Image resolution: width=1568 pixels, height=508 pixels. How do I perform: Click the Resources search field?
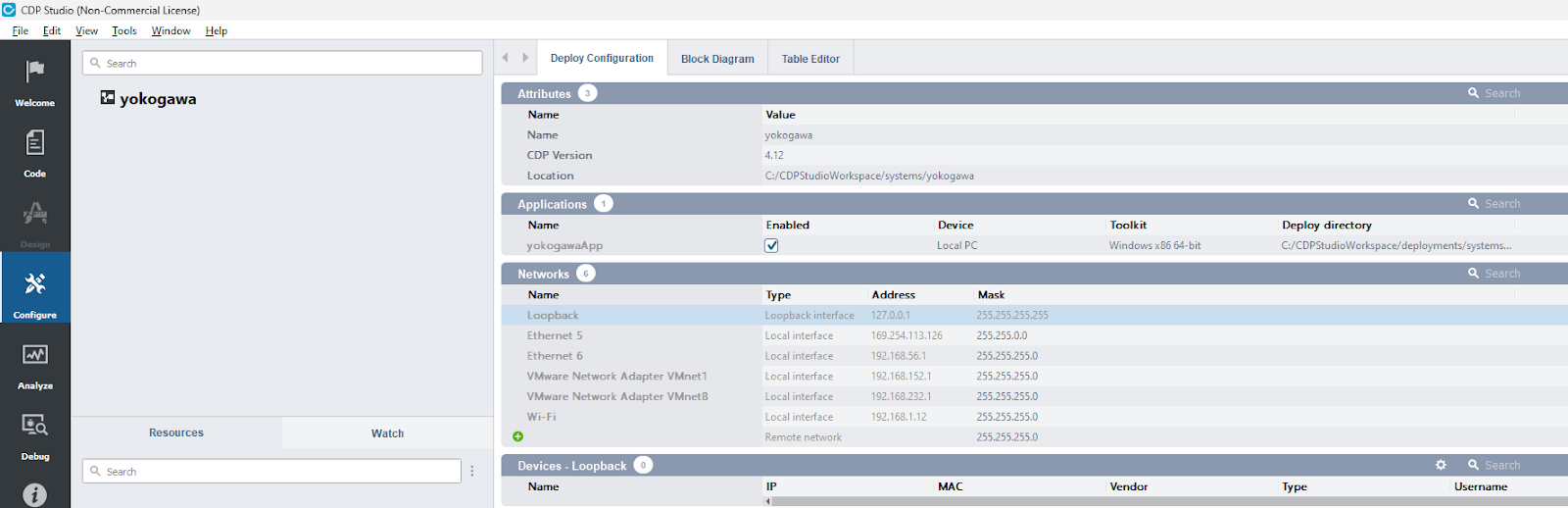tap(271, 472)
